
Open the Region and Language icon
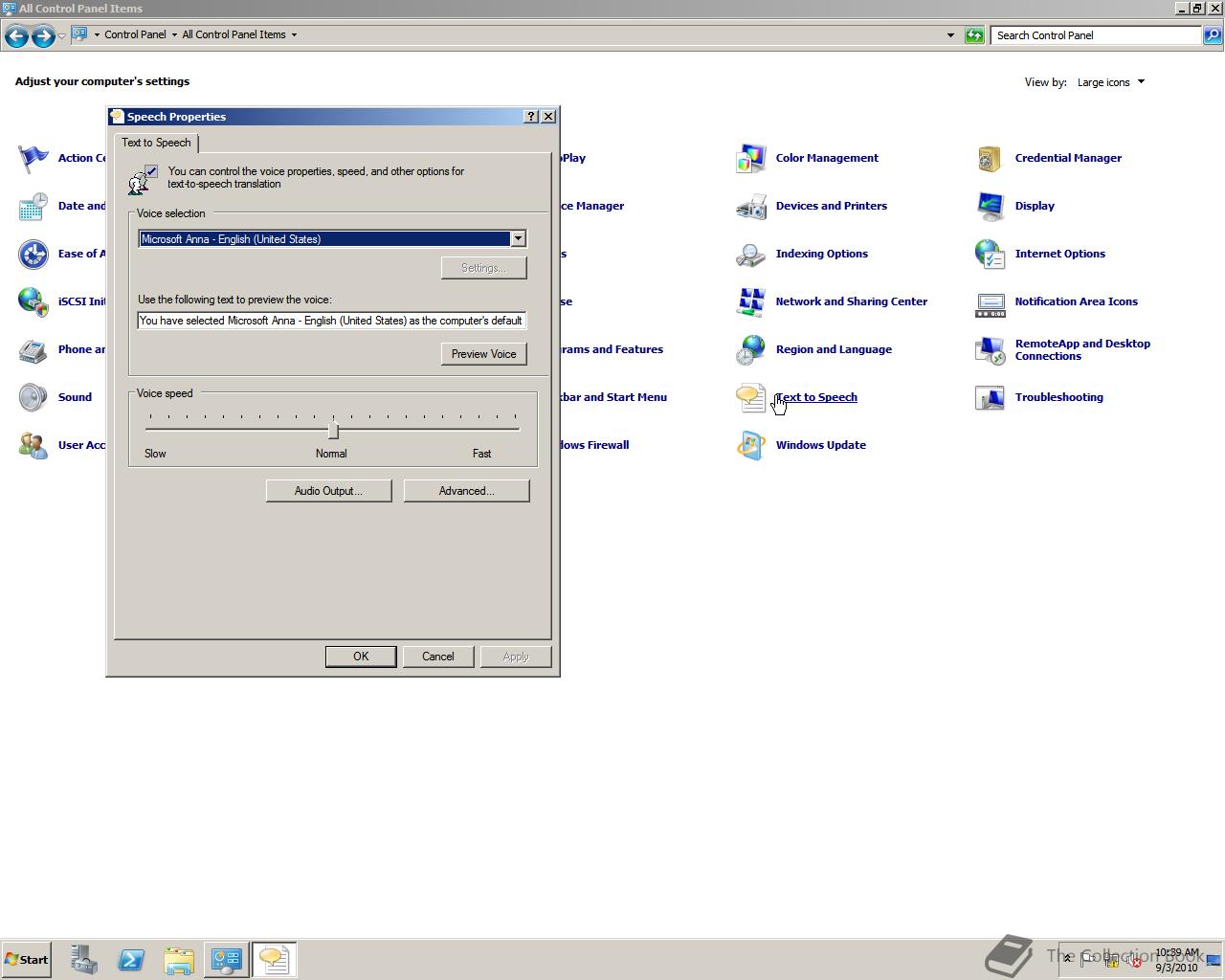pyautogui.click(x=751, y=349)
